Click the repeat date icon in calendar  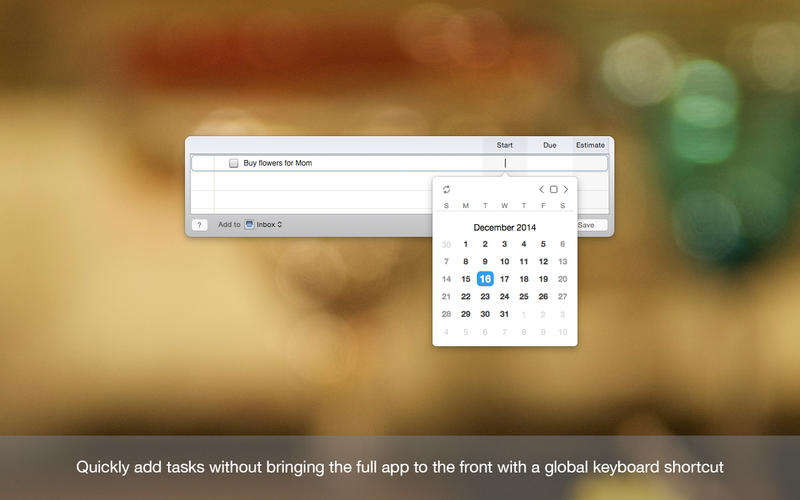click(x=446, y=189)
